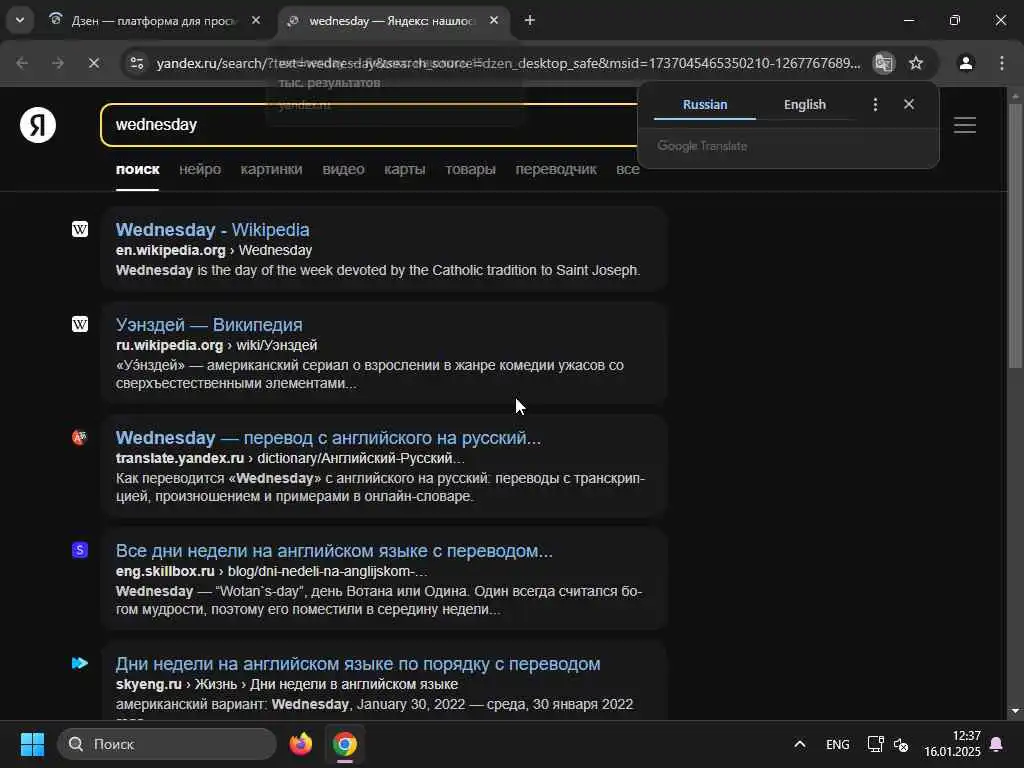Click the URL in the address bar

coord(508,63)
